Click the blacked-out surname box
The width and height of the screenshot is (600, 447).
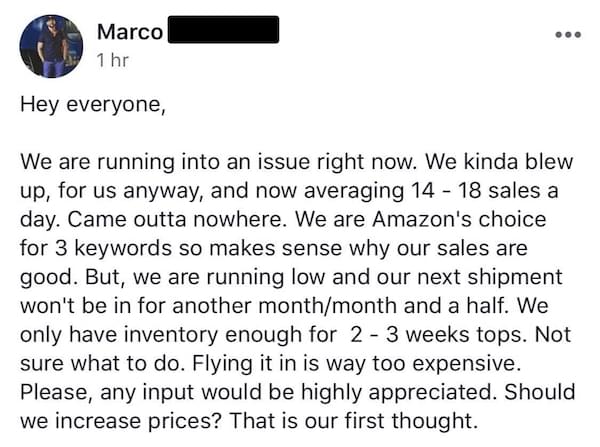click(x=222, y=30)
